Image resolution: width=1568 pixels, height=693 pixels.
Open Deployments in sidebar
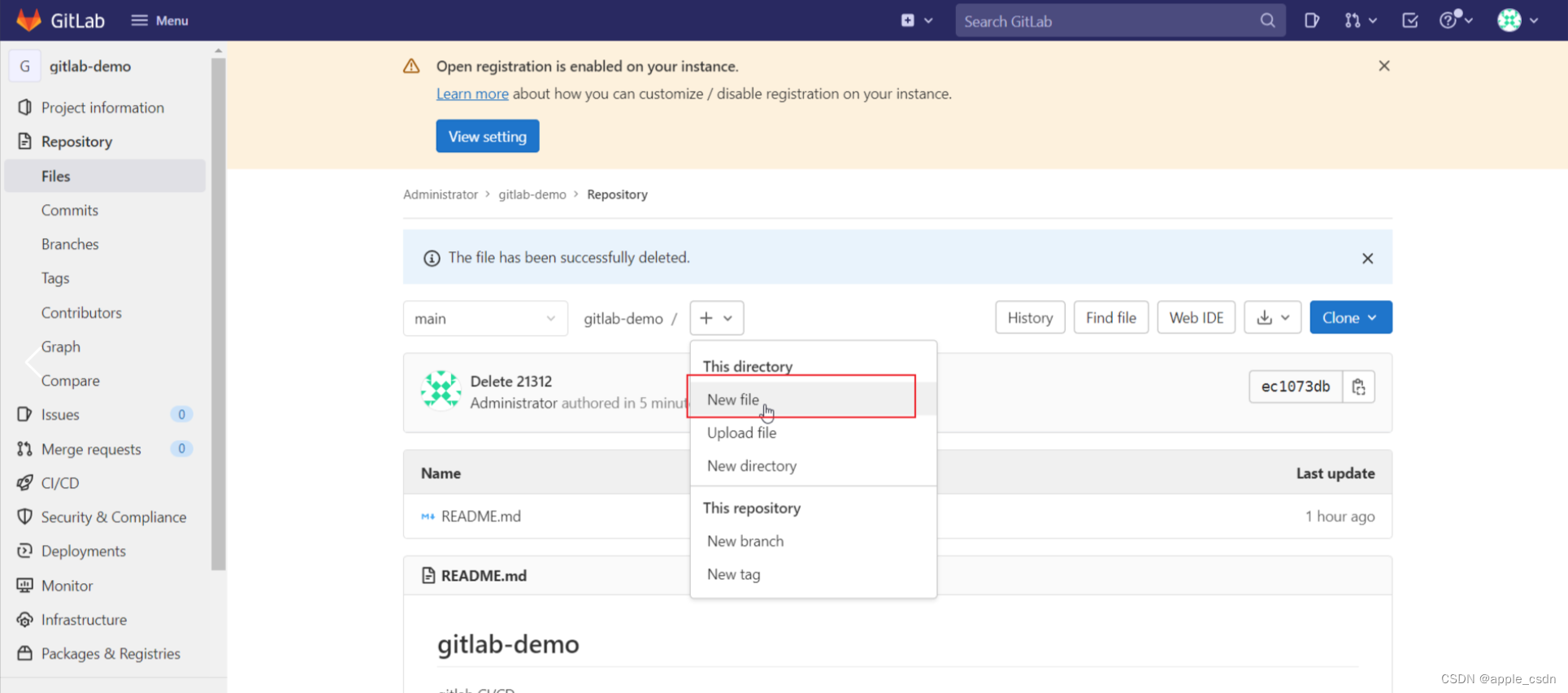[84, 551]
